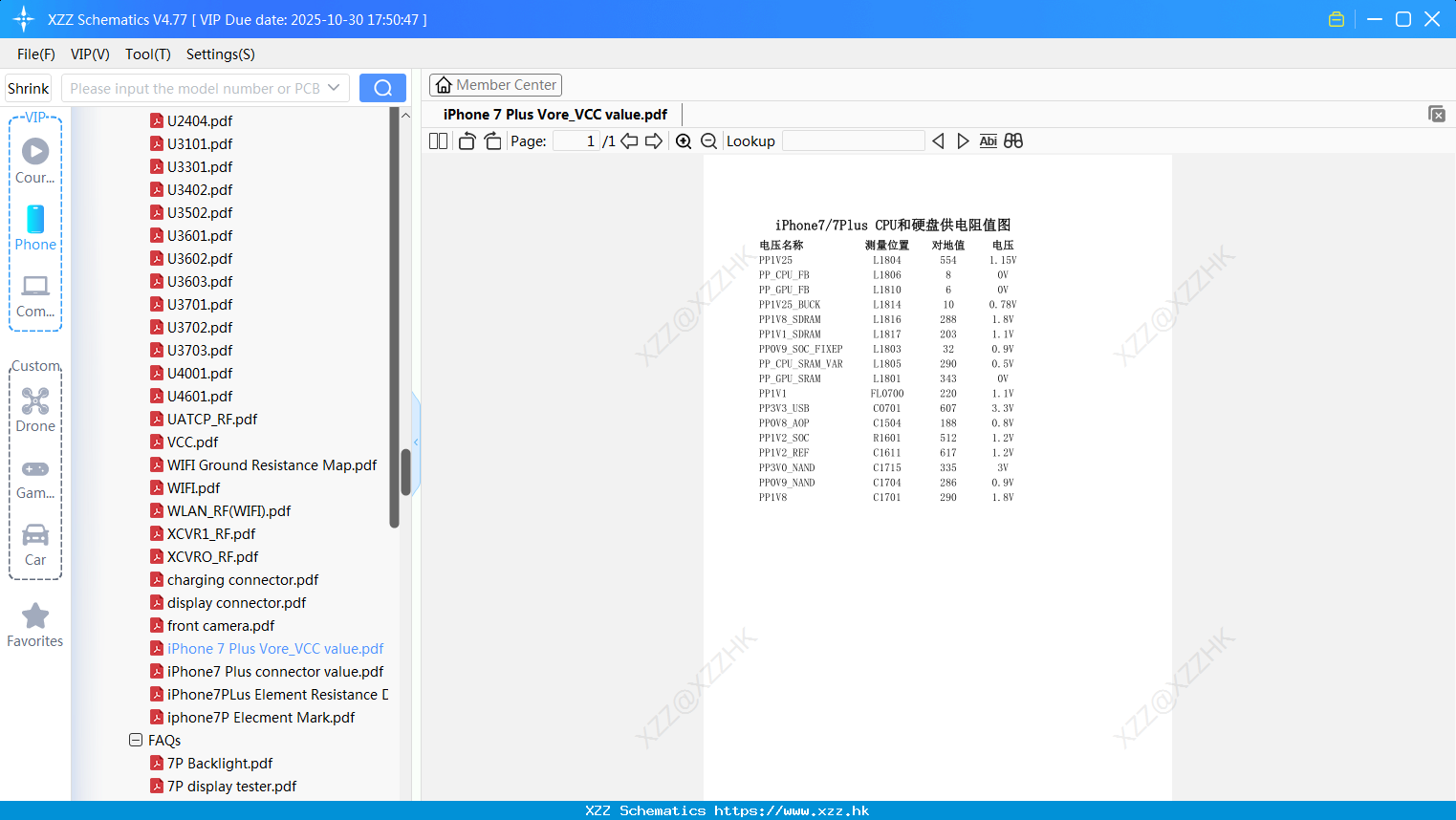Rotate page counterclockwise

(x=467, y=140)
